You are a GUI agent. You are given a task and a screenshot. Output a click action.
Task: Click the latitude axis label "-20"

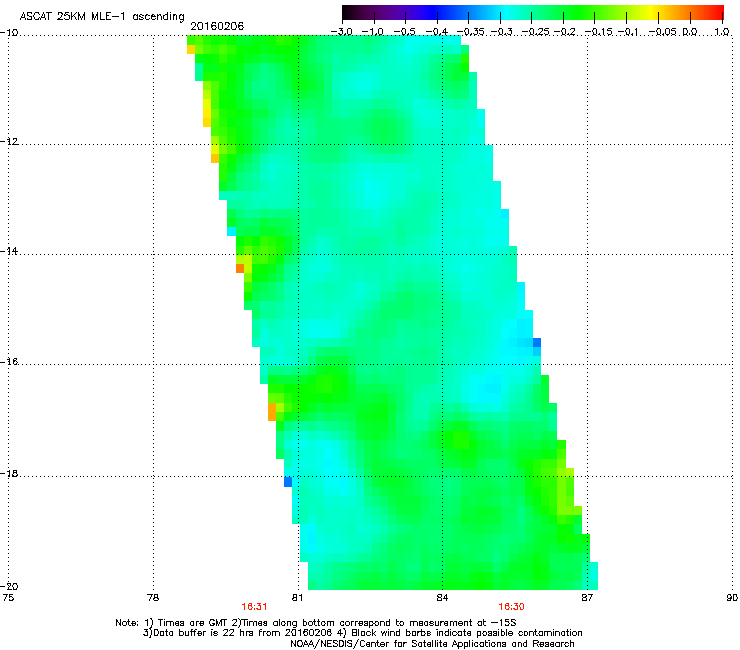coord(9,586)
